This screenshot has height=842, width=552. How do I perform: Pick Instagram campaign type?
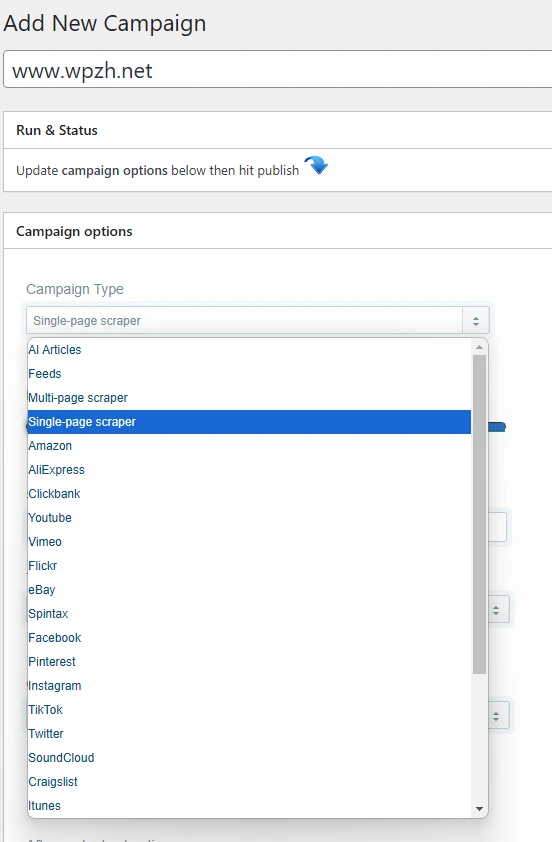tap(249, 686)
